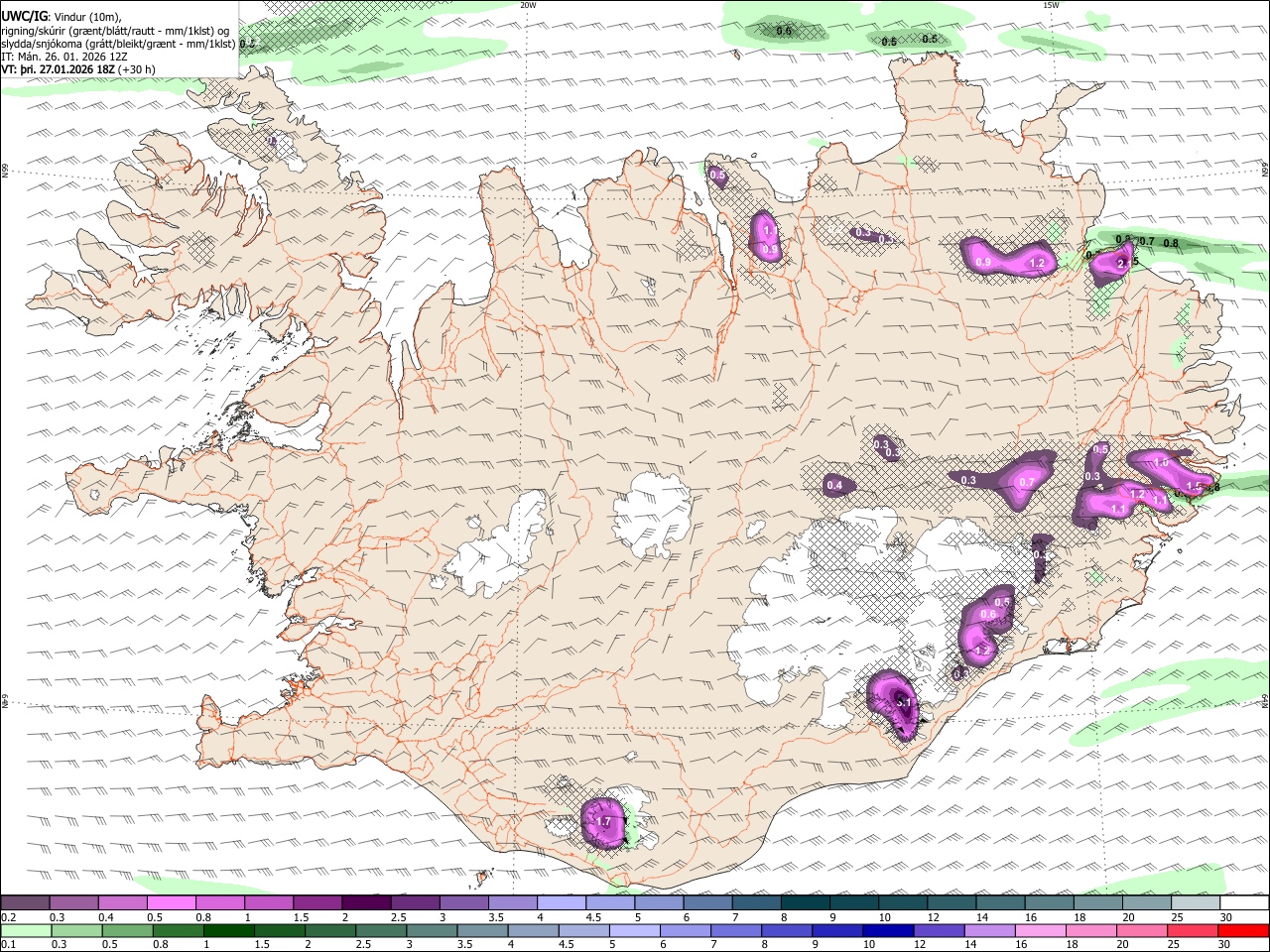Screen dimensions: 1270x952
Task: Click the '12' label in upper legend scale
Action: [936, 917]
